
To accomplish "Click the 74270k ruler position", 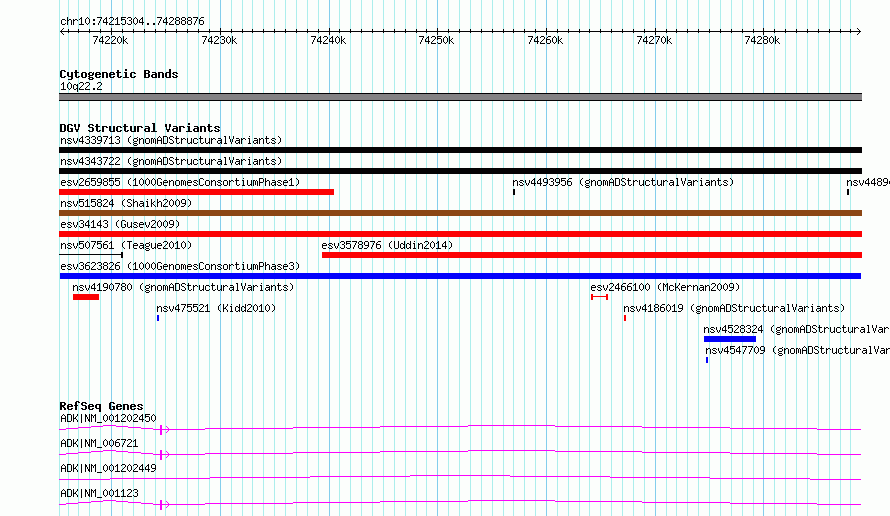I will point(654,40).
